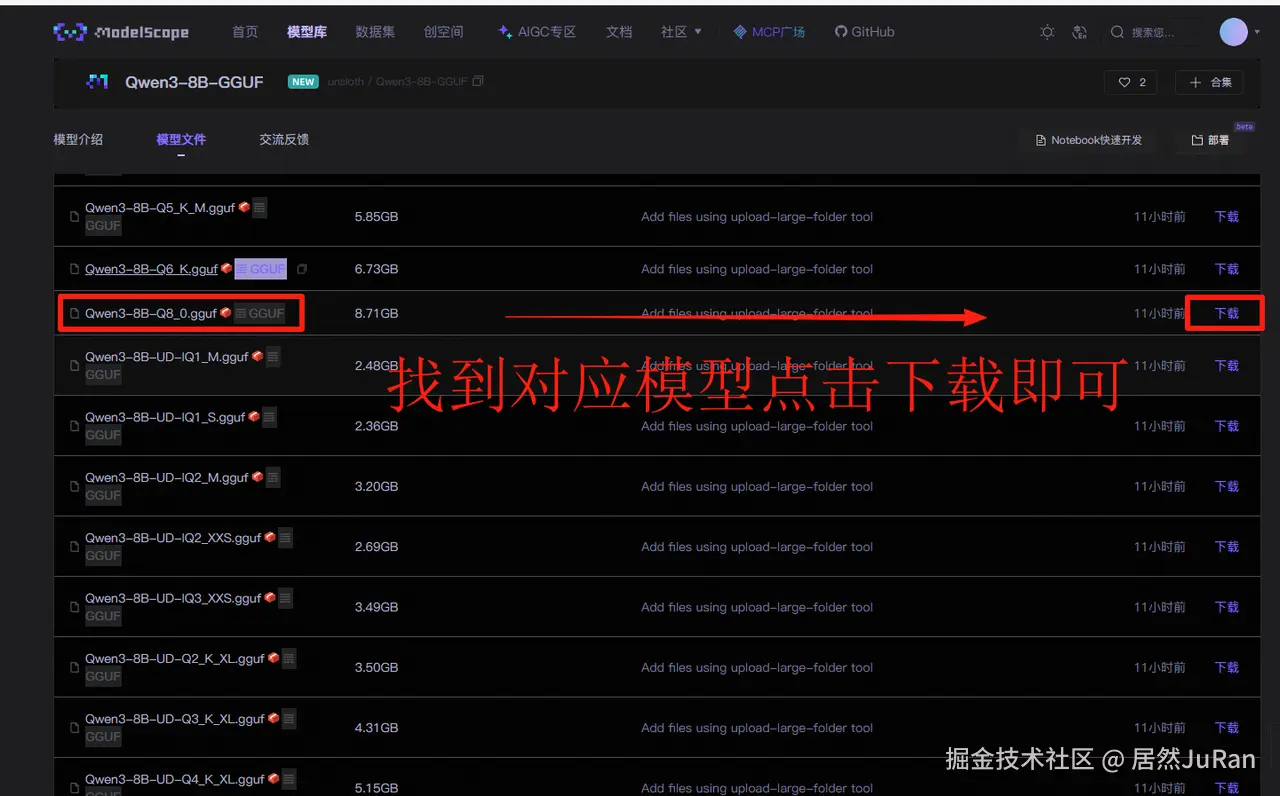
Task: Click the 合集 add-to-collection button
Action: (x=1209, y=82)
